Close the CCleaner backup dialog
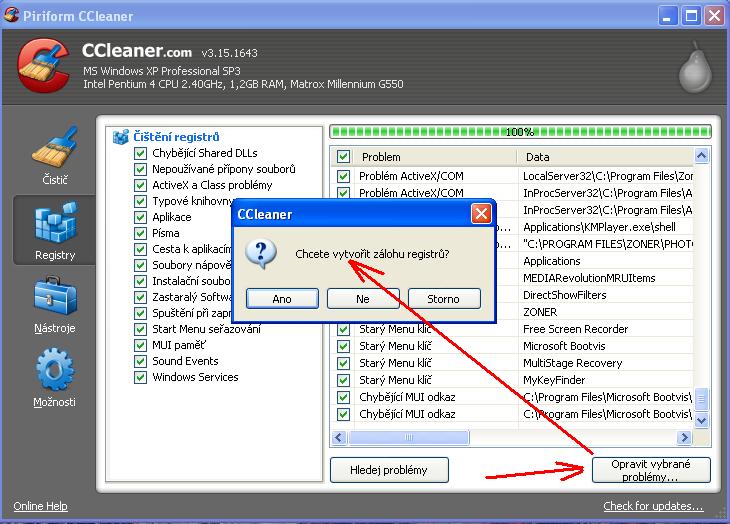Viewport: 730px width, 524px height. coord(481,214)
